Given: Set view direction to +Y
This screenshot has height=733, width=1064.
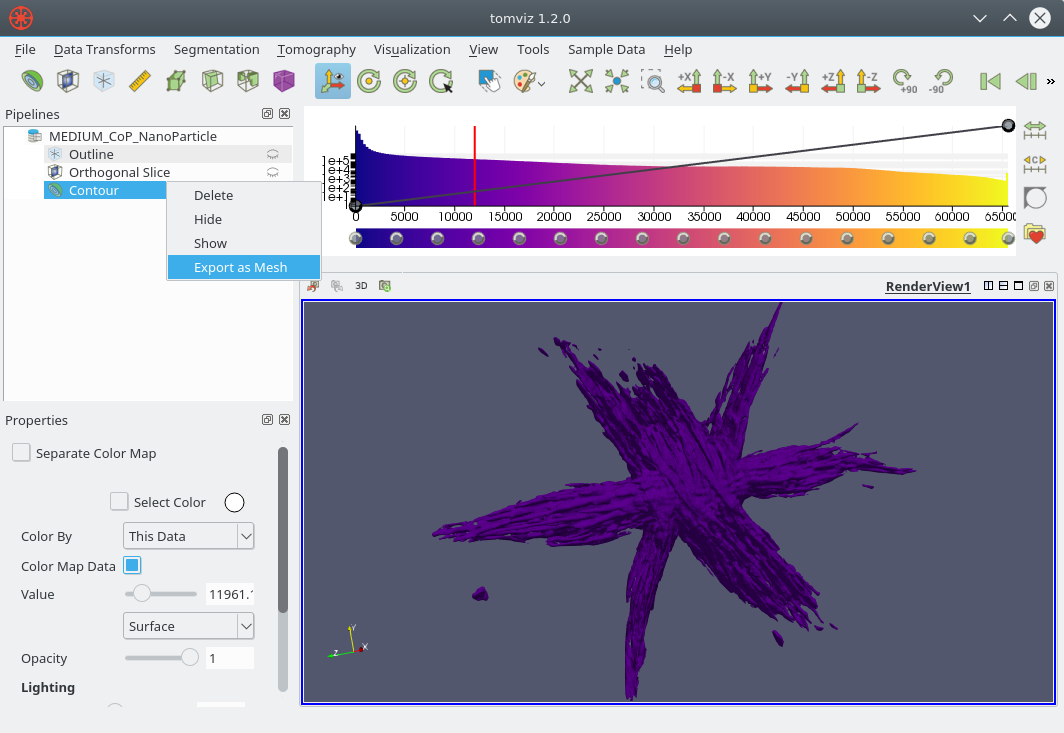Looking at the screenshot, I should (x=761, y=81).
